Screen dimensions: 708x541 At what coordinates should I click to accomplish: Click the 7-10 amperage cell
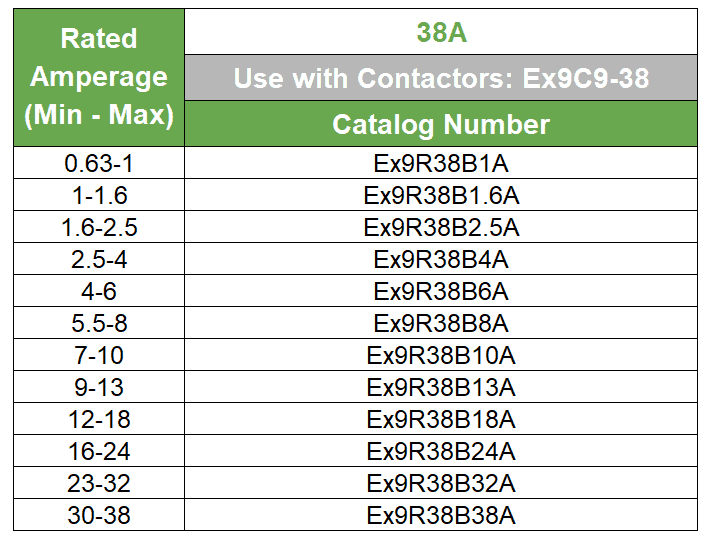[98, 355]
